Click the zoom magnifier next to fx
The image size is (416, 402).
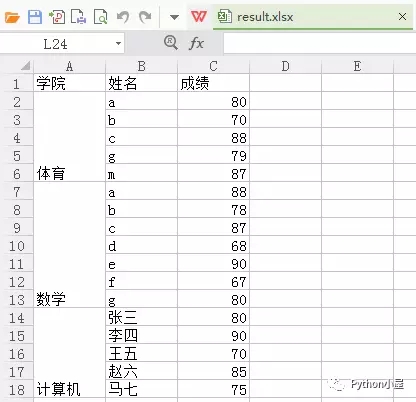(171, 43)
